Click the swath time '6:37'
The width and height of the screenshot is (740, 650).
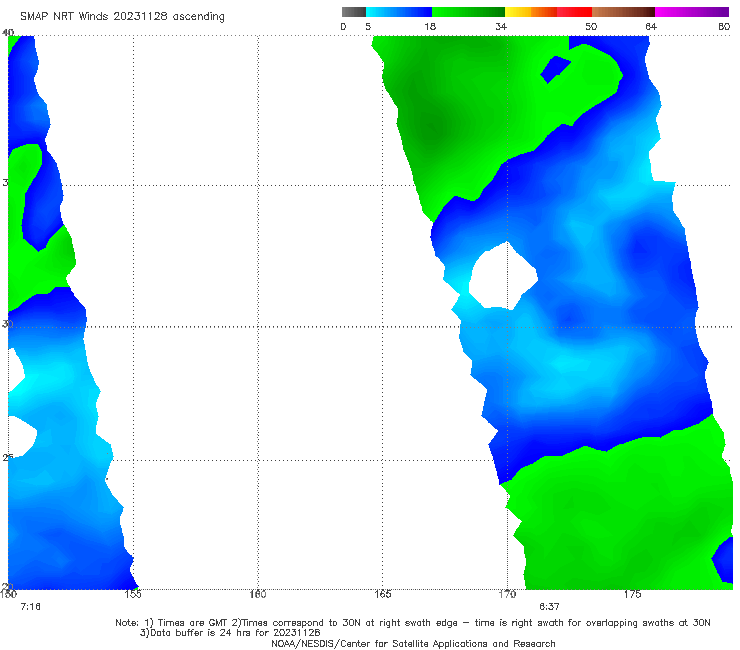pos(549,607)
